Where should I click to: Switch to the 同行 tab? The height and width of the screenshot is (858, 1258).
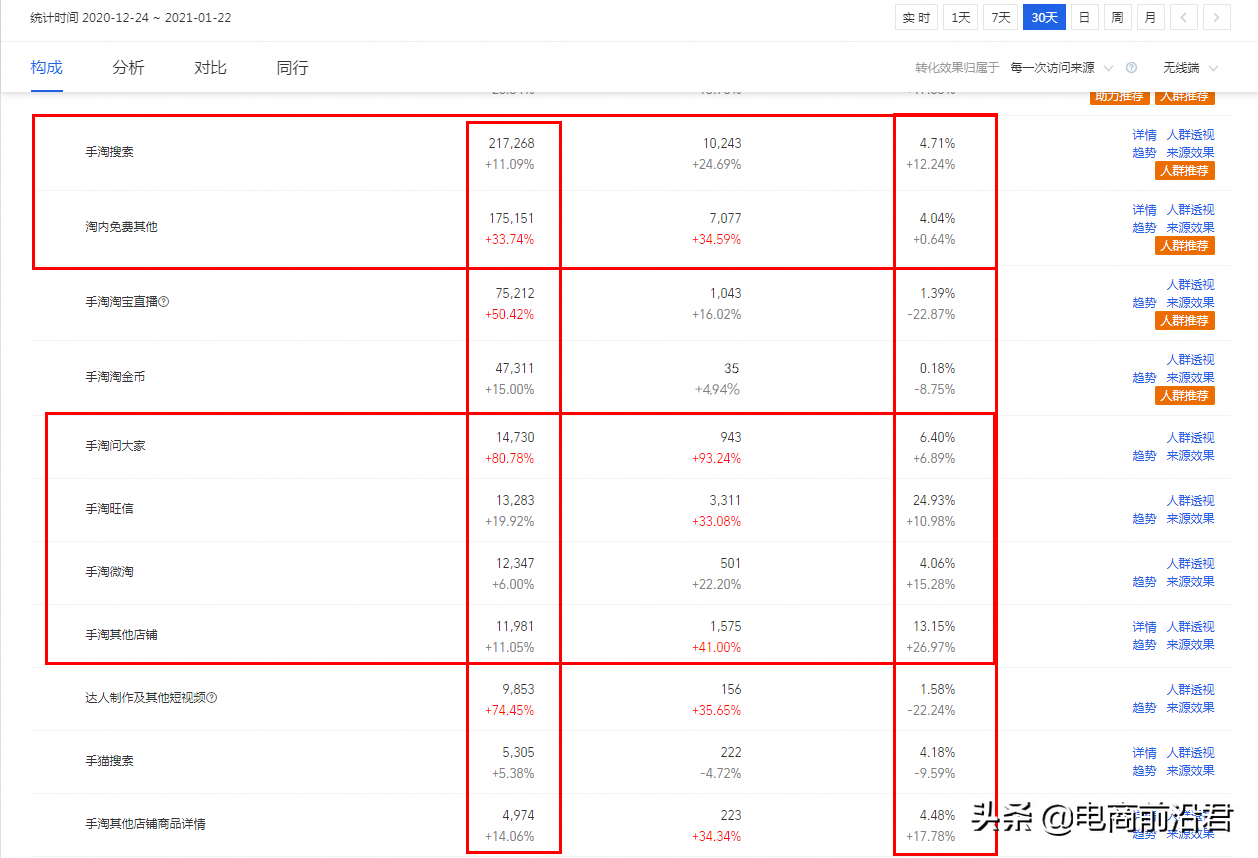click(x=293, y=68)
